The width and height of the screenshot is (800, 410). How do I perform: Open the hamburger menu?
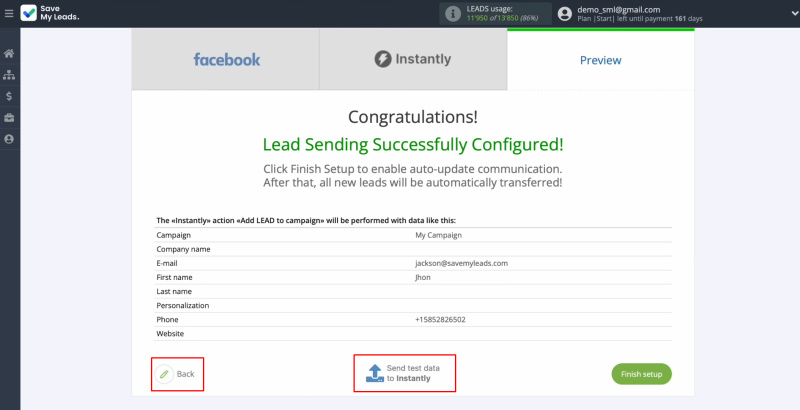9,13
